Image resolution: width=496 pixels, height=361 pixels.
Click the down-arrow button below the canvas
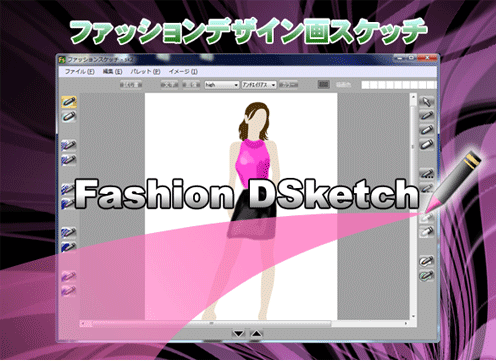[238, 333]
